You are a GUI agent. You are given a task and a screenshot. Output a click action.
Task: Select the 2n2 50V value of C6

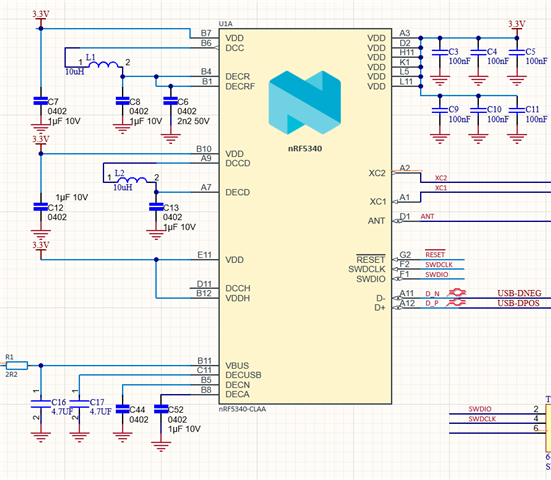(x=193, y=121)
